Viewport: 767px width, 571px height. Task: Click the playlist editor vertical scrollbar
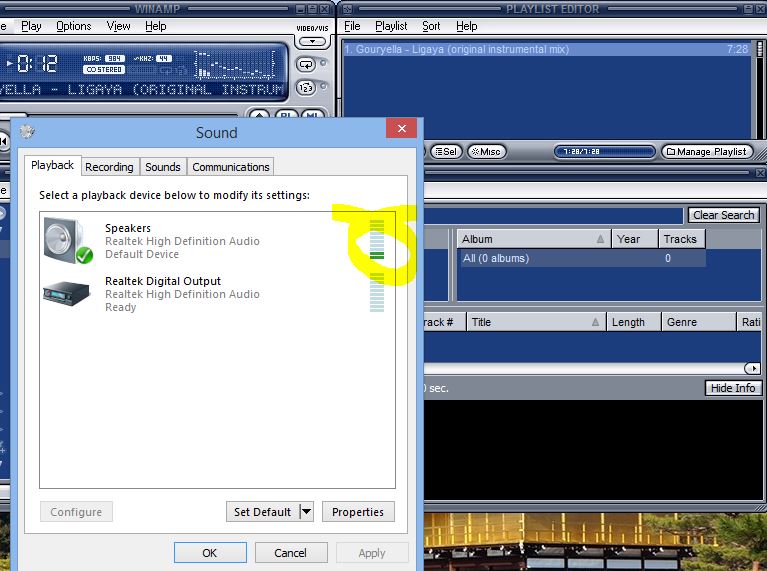click(x=760, y=90)
